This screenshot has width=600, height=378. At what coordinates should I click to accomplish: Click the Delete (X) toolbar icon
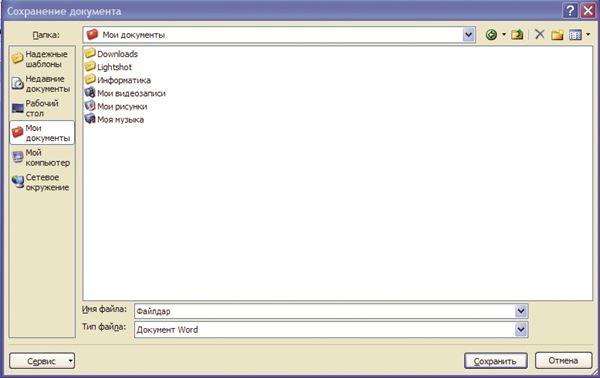click(540, 34)
